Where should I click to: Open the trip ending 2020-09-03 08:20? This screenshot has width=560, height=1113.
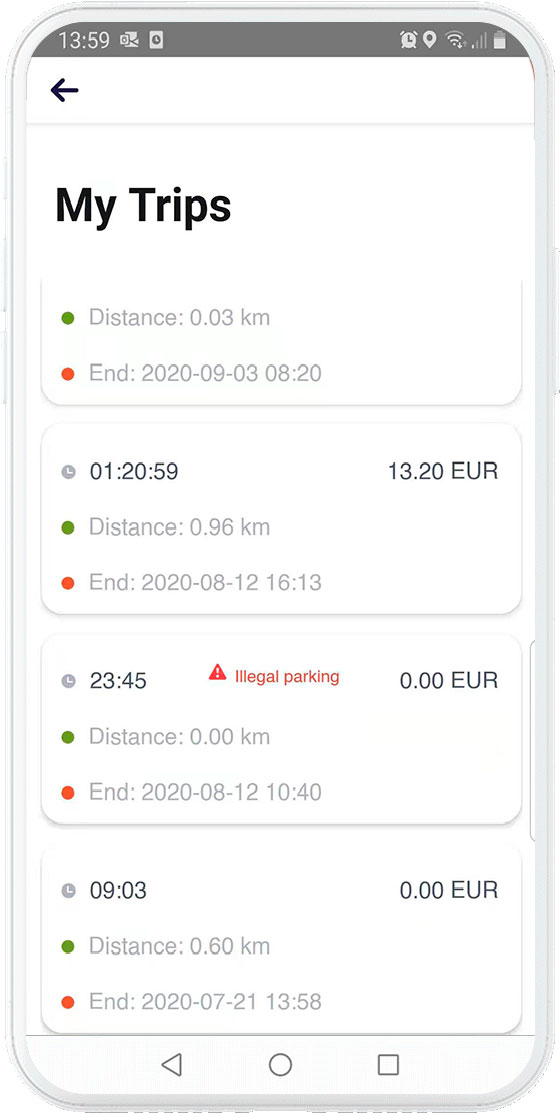click(282, 342)
